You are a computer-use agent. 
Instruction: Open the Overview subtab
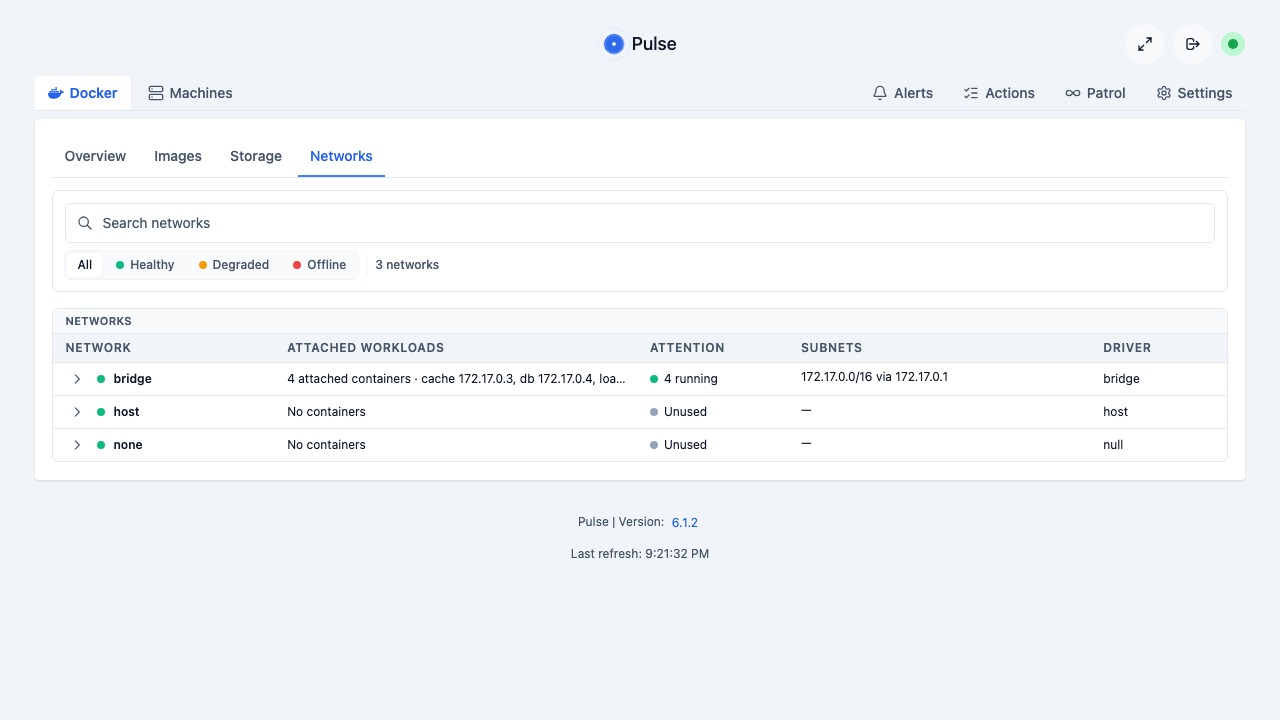point(95,156)
